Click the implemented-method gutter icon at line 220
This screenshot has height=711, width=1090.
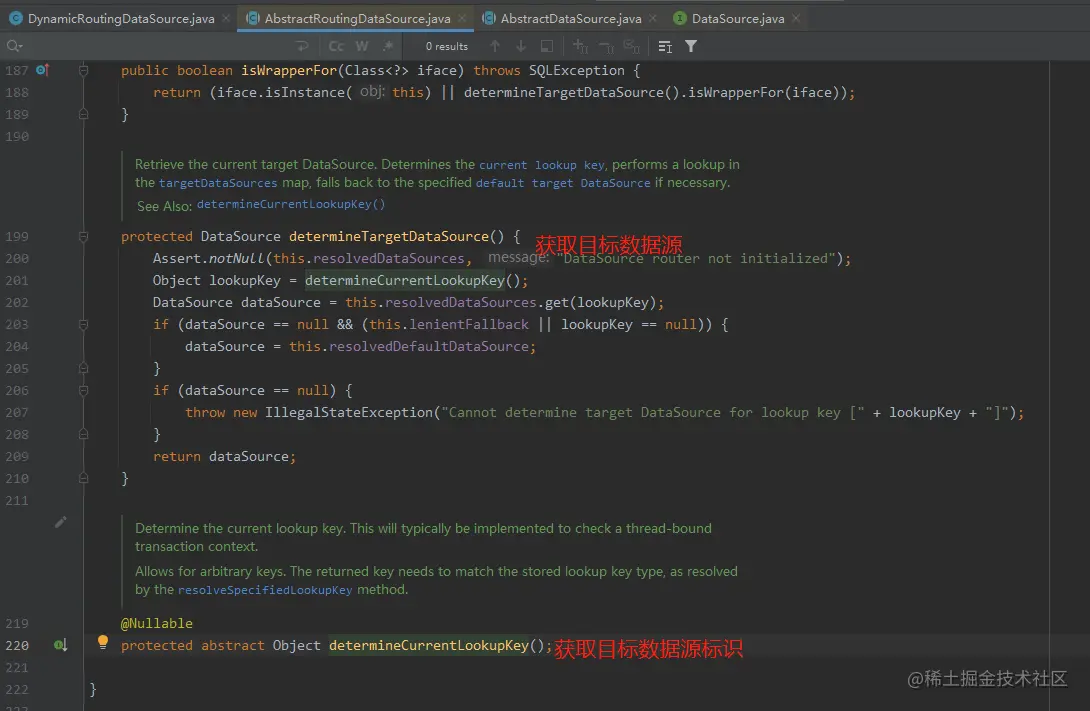tap(60, 645)
